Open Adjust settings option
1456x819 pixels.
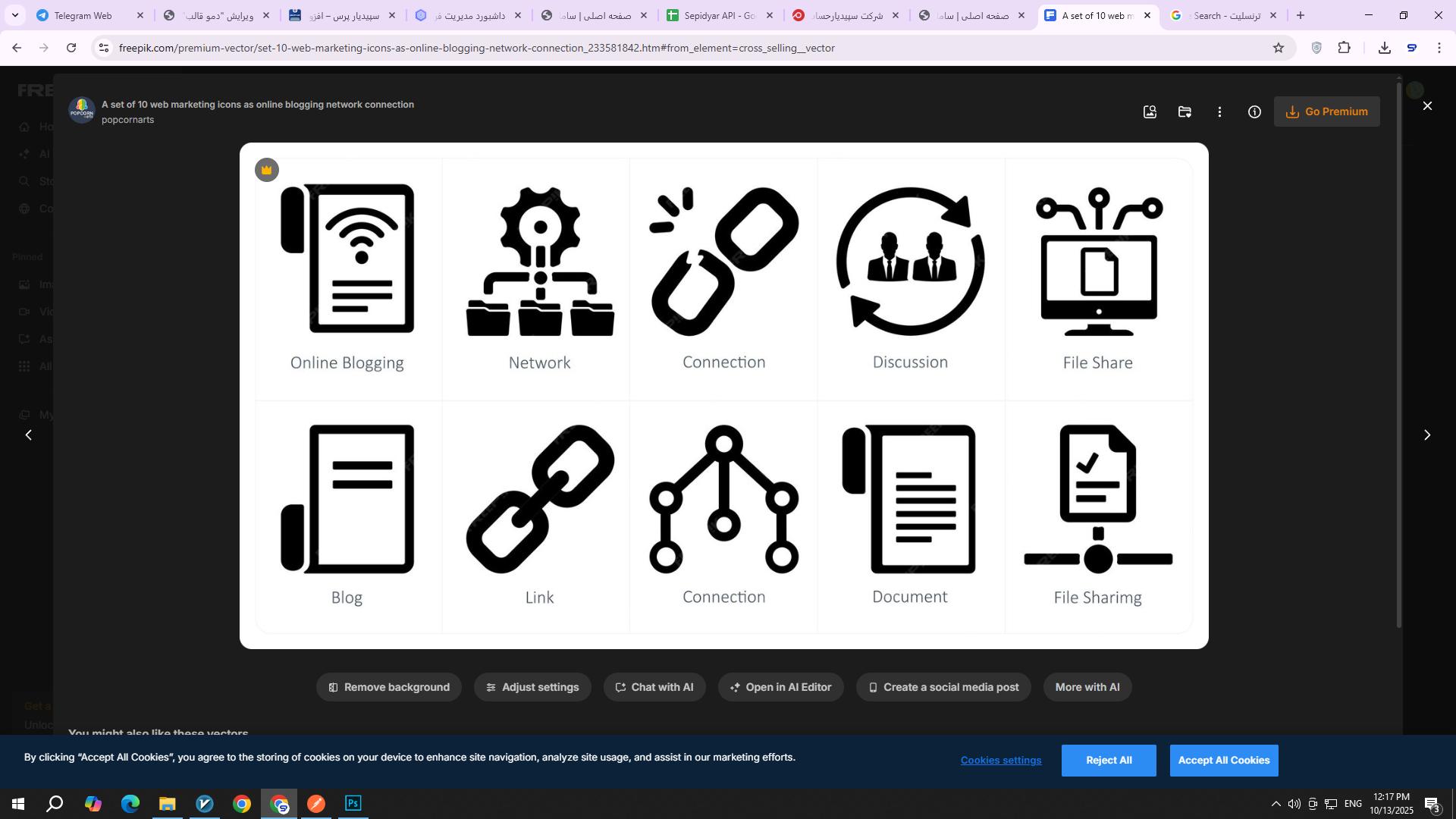[532, 687]
